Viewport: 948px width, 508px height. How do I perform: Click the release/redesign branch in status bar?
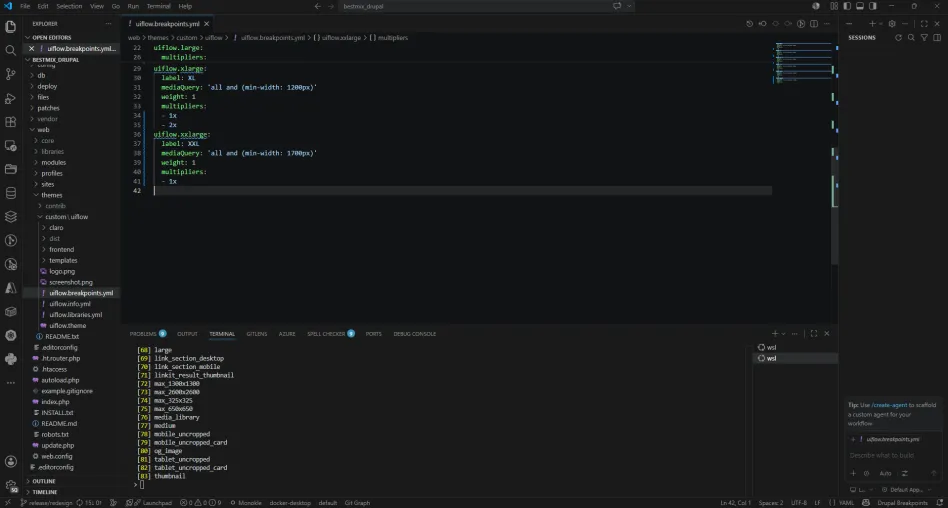coord(47,503)
